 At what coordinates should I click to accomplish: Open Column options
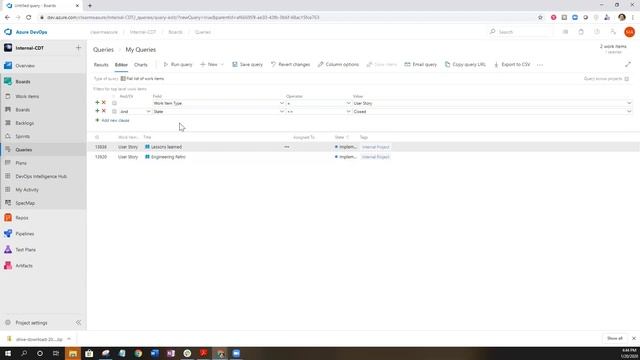tap(338, 64)
